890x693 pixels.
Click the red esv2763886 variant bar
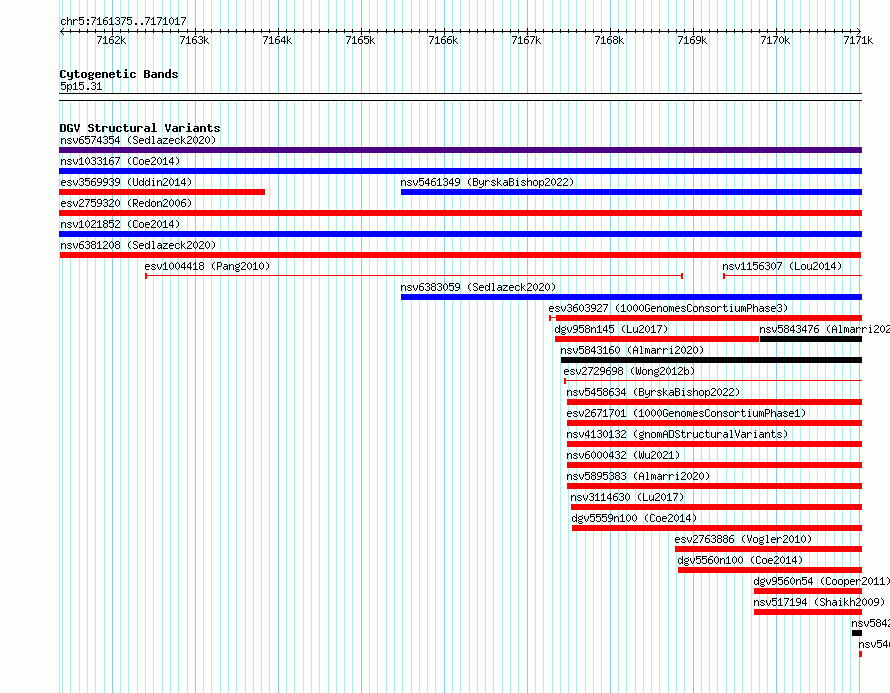click(x=768, y=549)
